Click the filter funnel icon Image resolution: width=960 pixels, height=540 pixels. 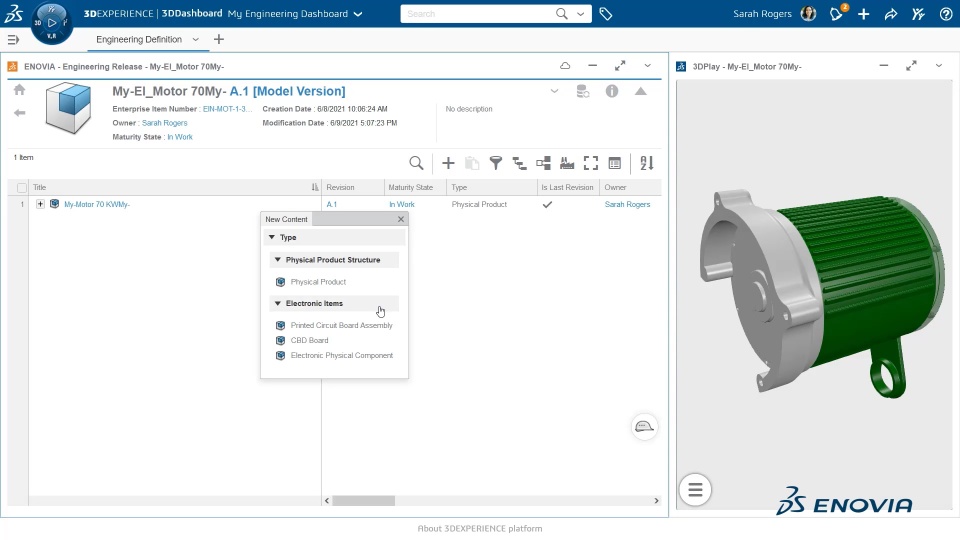coord(496,163)
